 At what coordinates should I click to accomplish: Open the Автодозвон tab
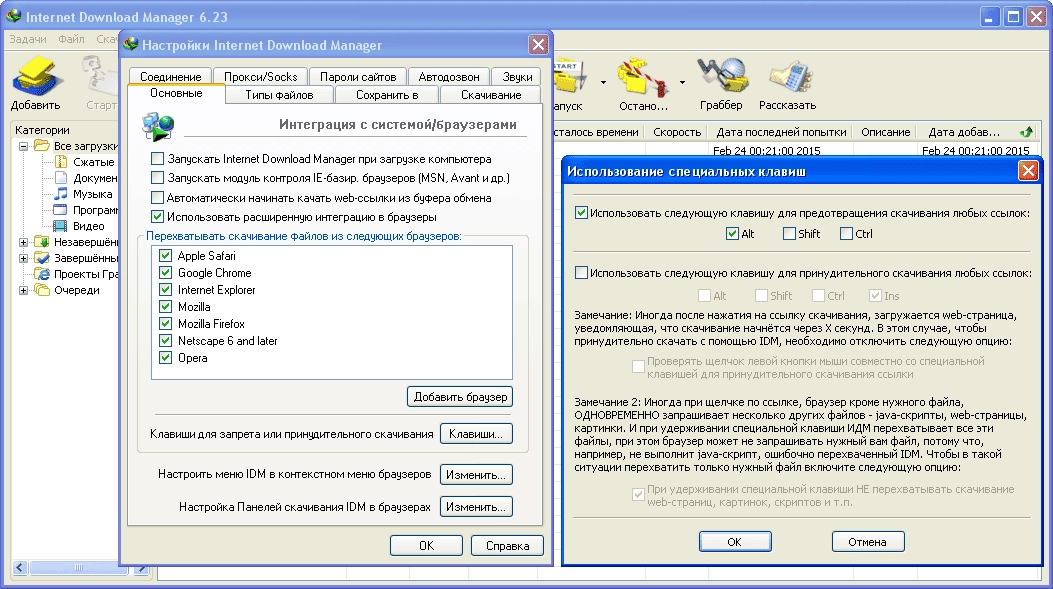[449, 77]
